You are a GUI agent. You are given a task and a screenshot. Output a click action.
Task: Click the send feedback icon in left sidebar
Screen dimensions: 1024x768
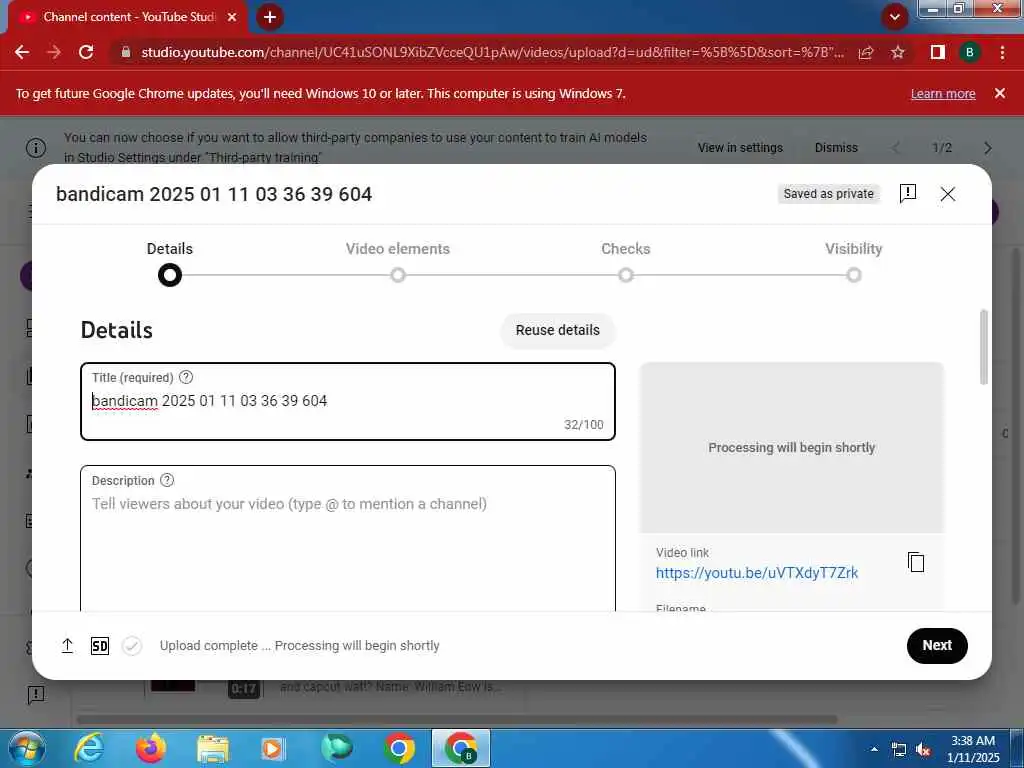point(36,694)
